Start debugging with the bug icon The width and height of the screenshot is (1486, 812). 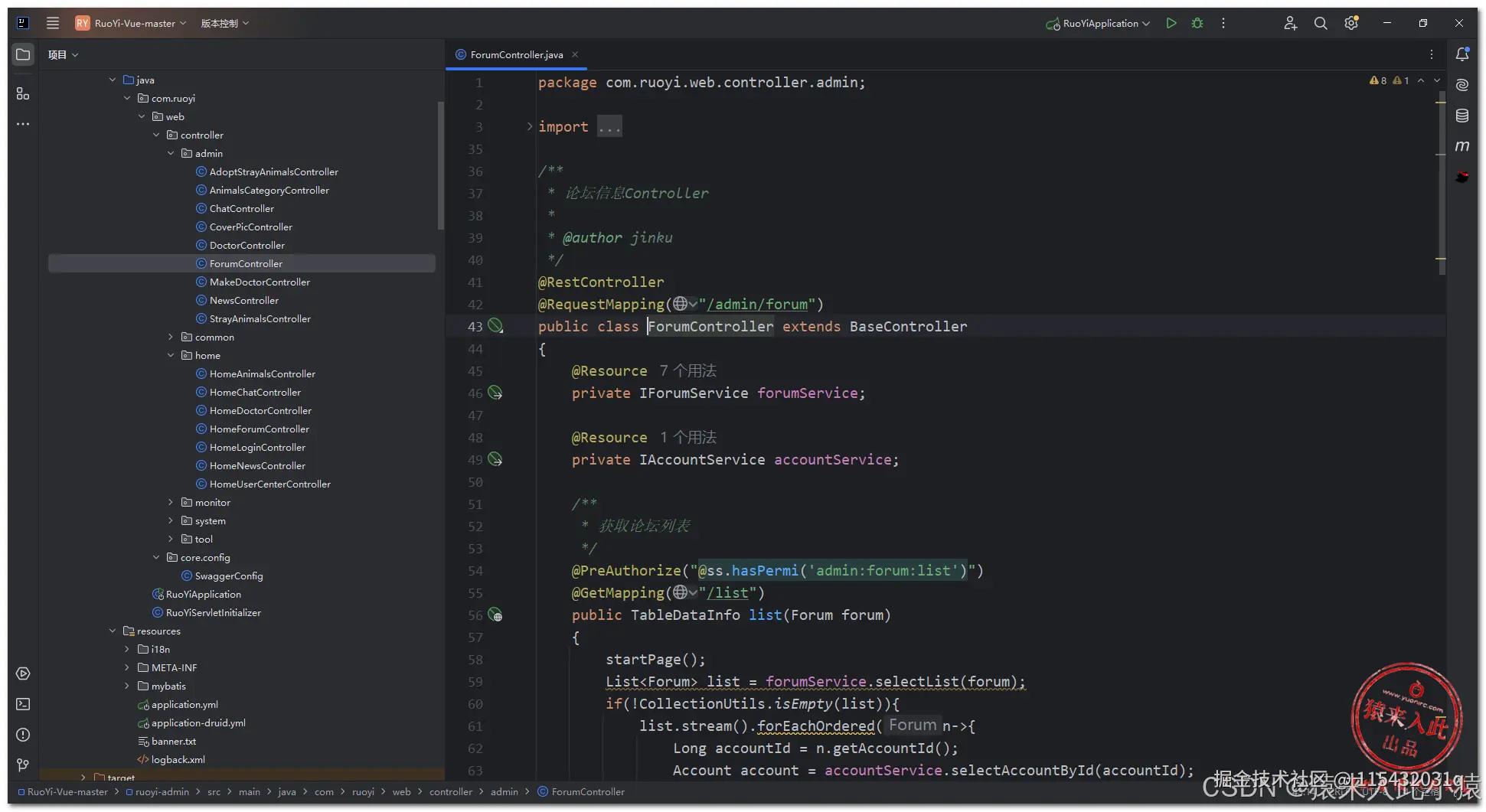pos(1197,23)
